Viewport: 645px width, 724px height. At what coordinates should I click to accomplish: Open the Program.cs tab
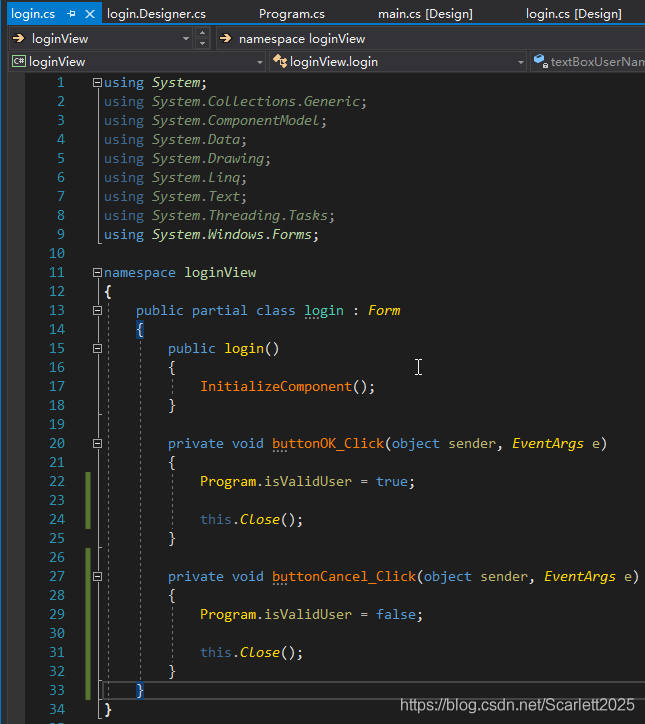(x=291, y=14)
